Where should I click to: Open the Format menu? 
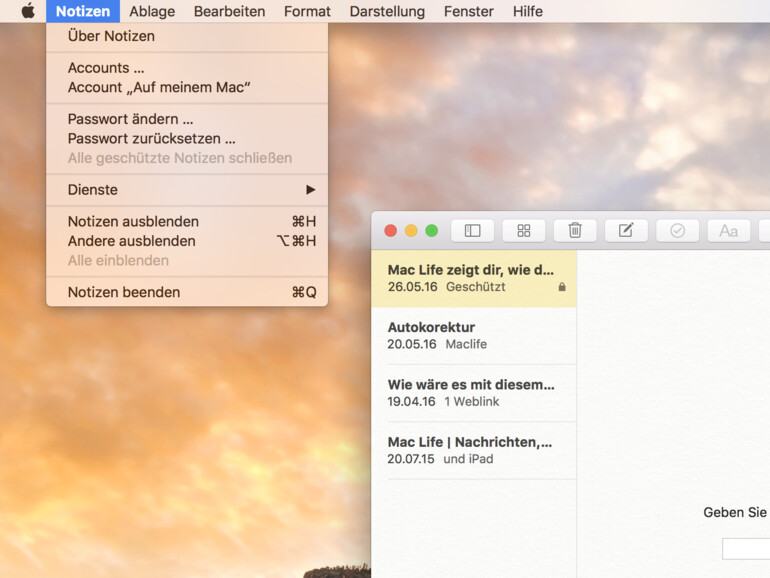[x=307, y=11]
